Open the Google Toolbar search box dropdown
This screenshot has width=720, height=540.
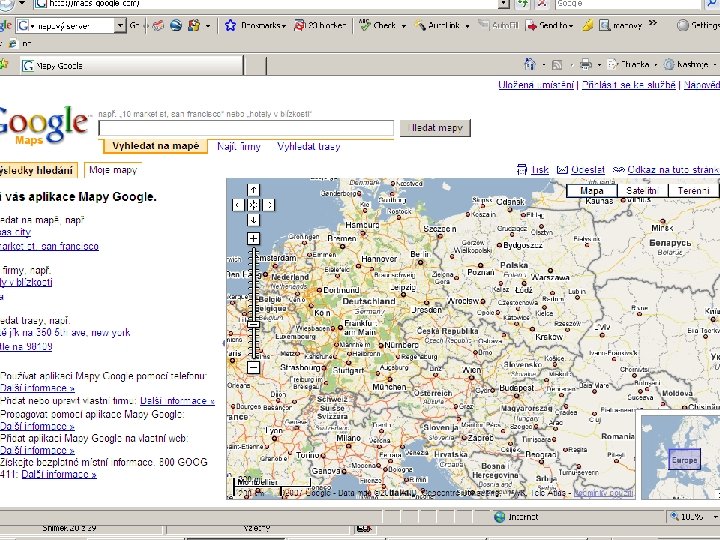(120, 26)
